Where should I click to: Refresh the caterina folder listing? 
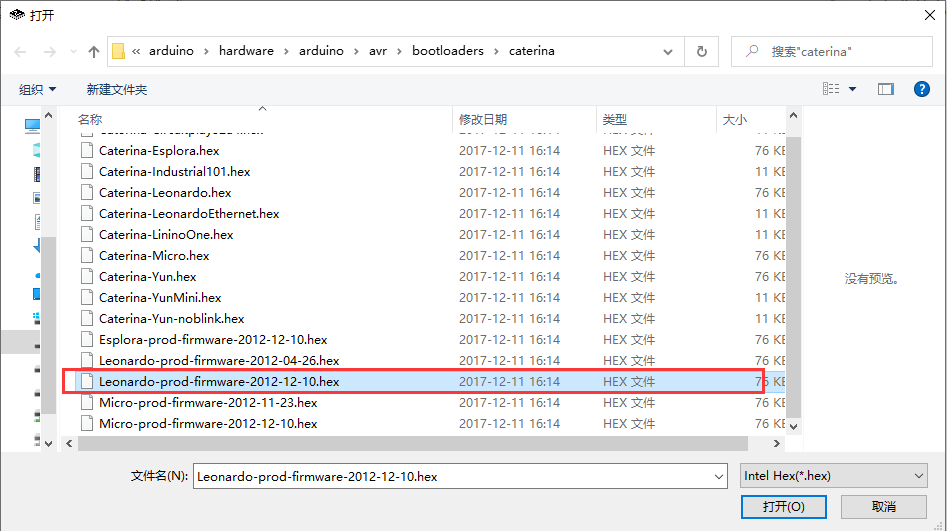702,51
